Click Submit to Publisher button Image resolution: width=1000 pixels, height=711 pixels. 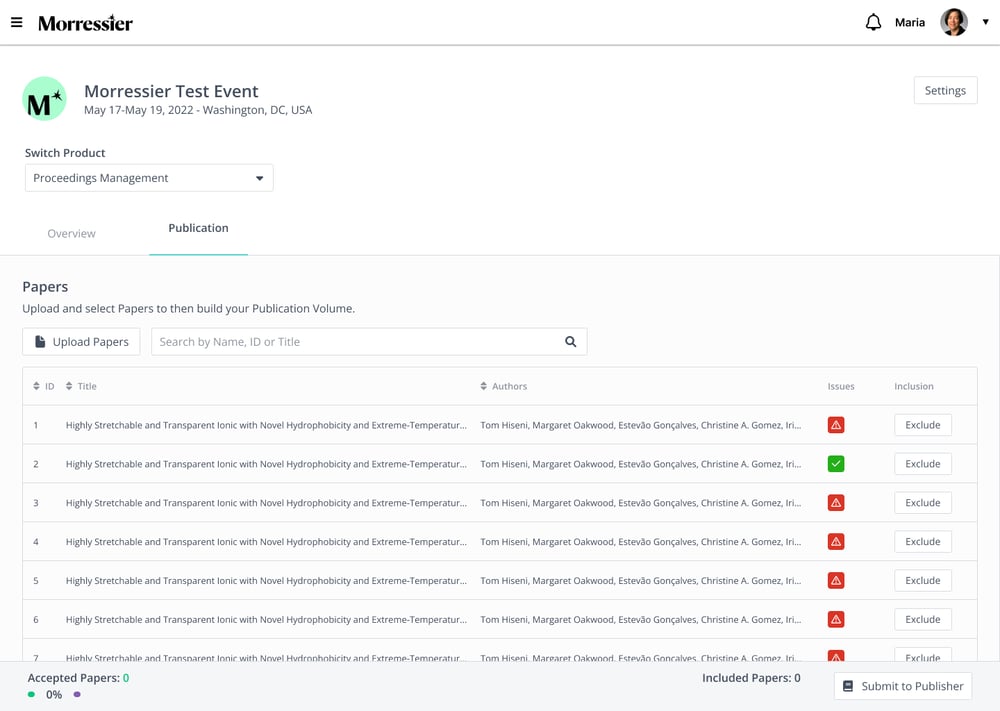click(x=903, y=686)
